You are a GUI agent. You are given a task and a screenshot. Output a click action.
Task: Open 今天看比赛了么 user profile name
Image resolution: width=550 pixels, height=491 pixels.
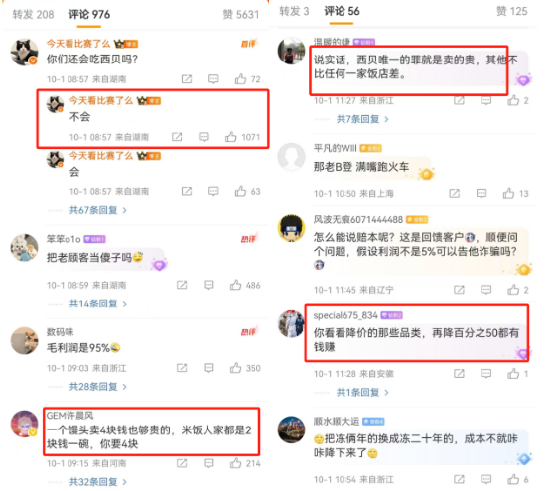pos(79,44)
